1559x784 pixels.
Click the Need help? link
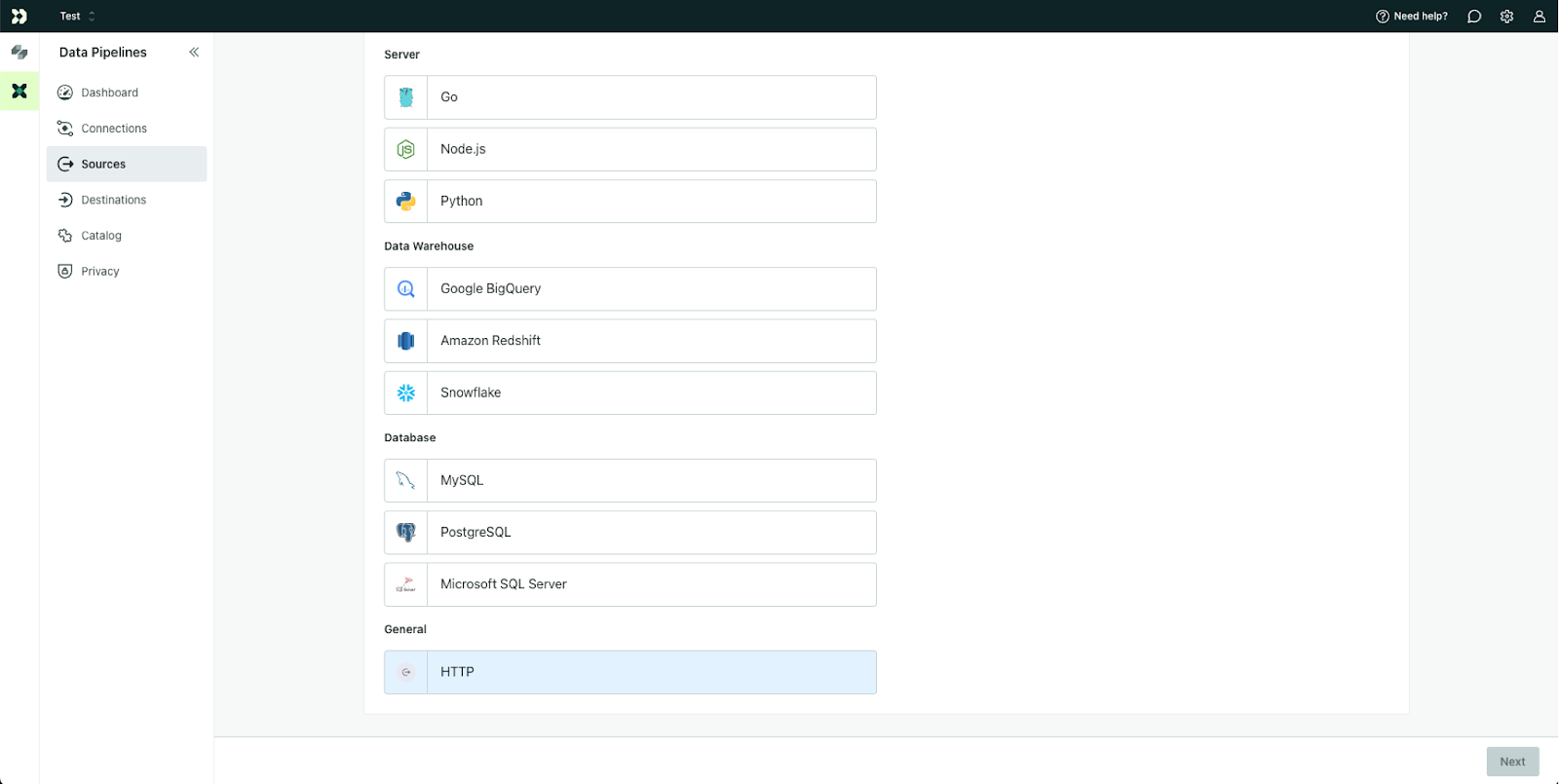coord(1412,16)
